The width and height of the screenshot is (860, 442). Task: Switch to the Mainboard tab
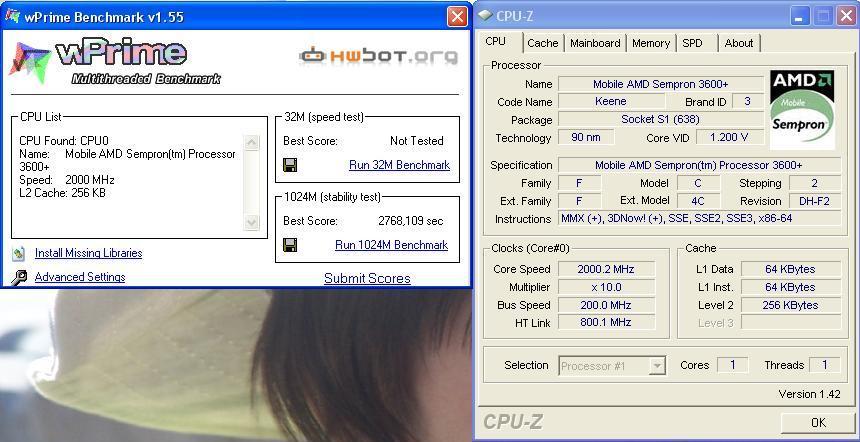pos(595,43)
